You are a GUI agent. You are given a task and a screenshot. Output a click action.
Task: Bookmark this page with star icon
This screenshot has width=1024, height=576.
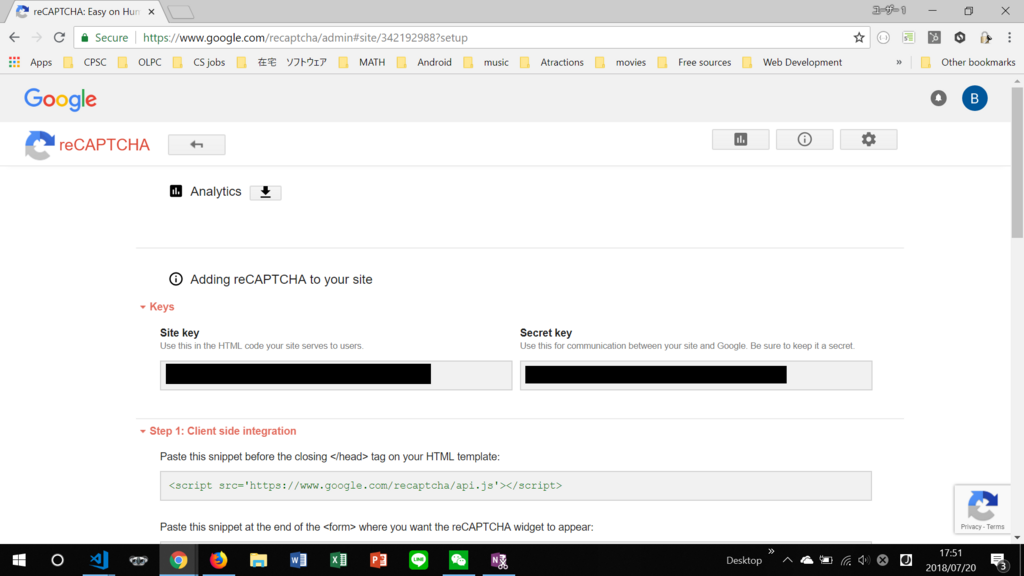[x=859, y=37]
